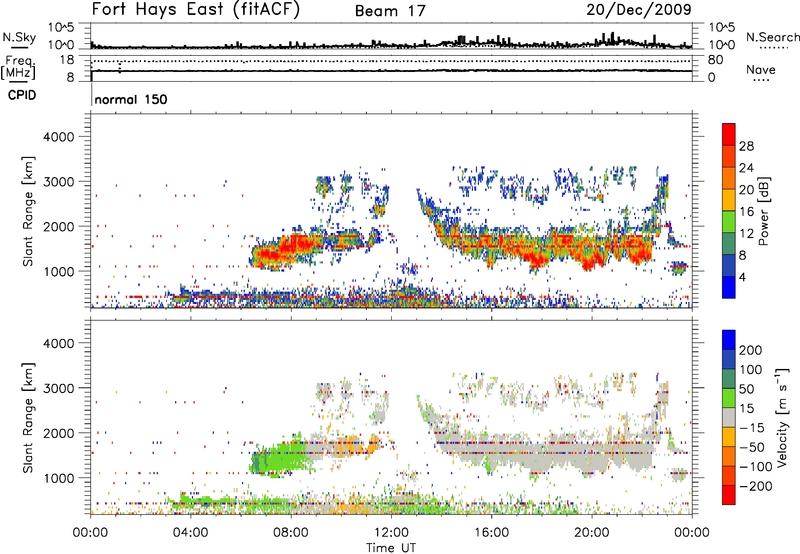Click the "200" tick on Velocity colorbar
Image resolution: width=800 pixels, height=554 pixels.
[751, 350]
